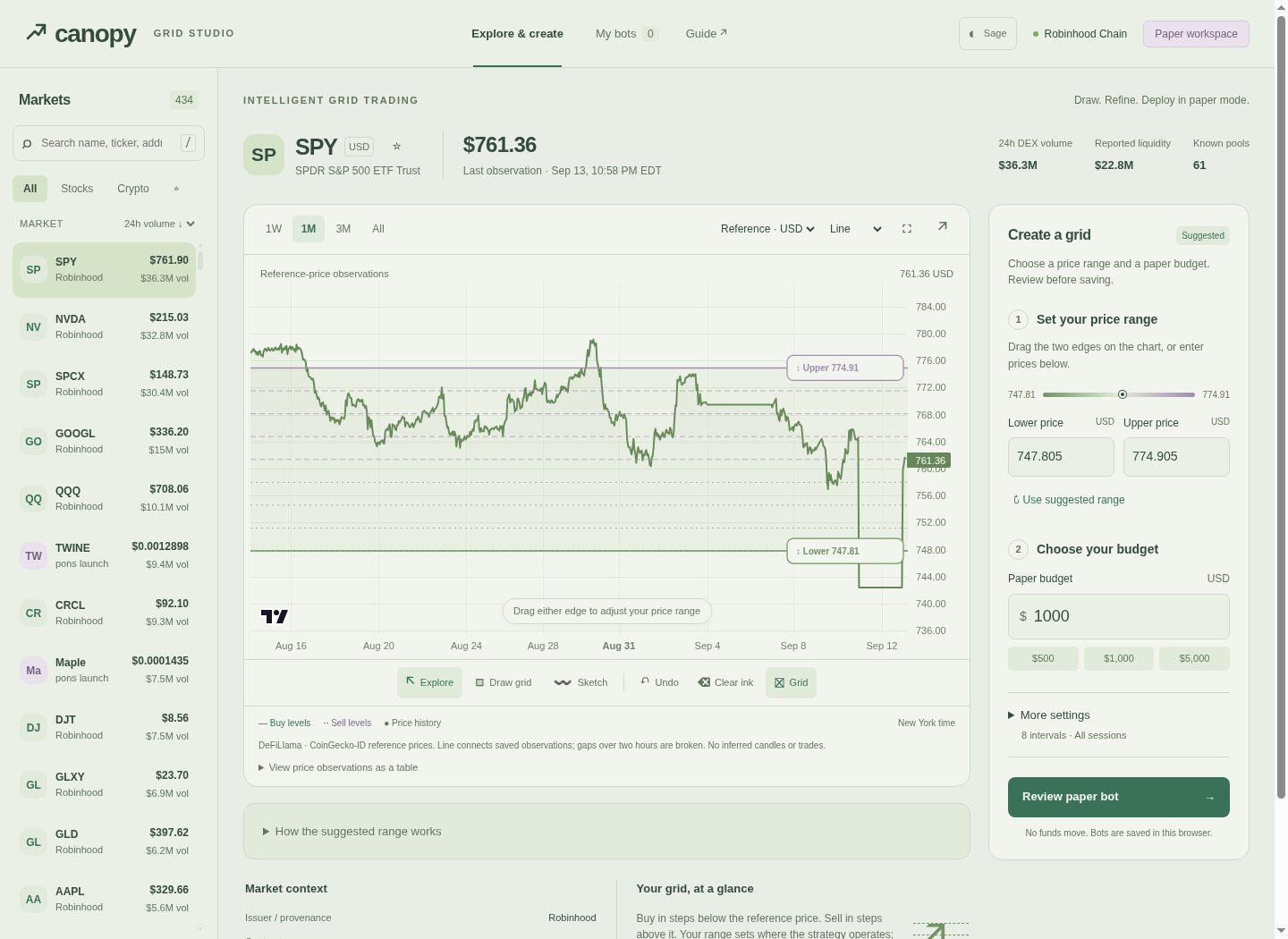Click the search magnifier icon in Markets
Screen dimensions: 1288x939
27,143
